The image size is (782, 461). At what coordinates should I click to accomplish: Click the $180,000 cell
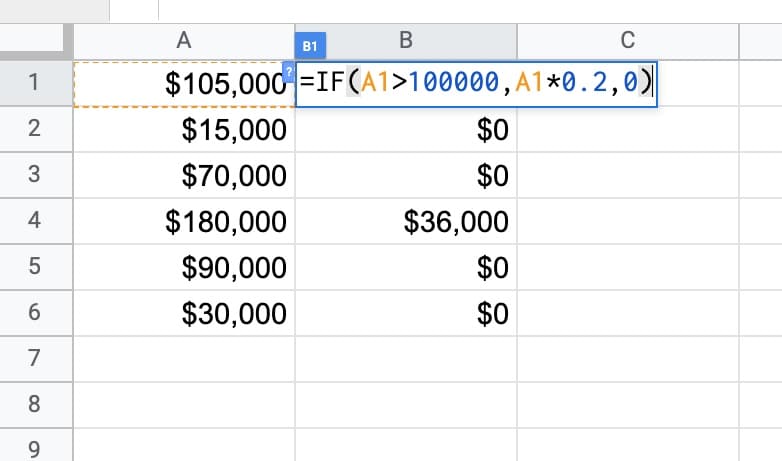(184, 221)
